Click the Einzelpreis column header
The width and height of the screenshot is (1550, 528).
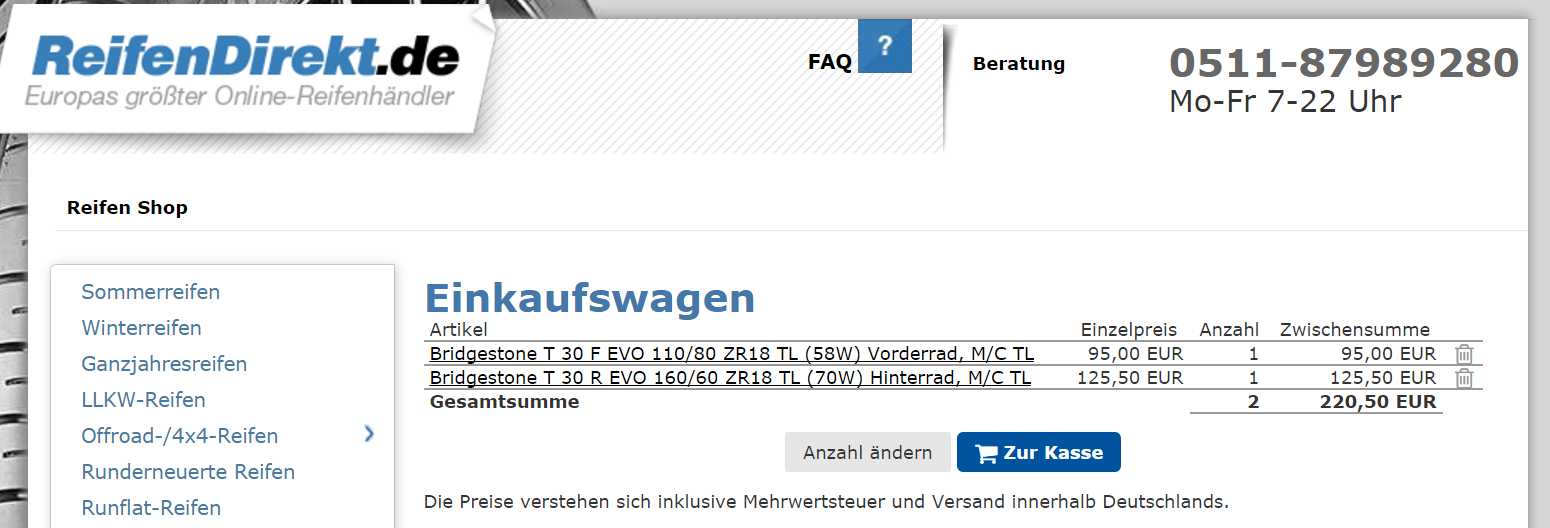[x=1129, y=330]
